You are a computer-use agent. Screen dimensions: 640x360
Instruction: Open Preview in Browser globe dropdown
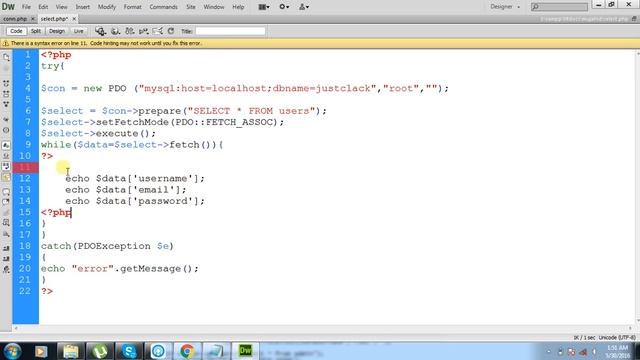click(116, 31)
